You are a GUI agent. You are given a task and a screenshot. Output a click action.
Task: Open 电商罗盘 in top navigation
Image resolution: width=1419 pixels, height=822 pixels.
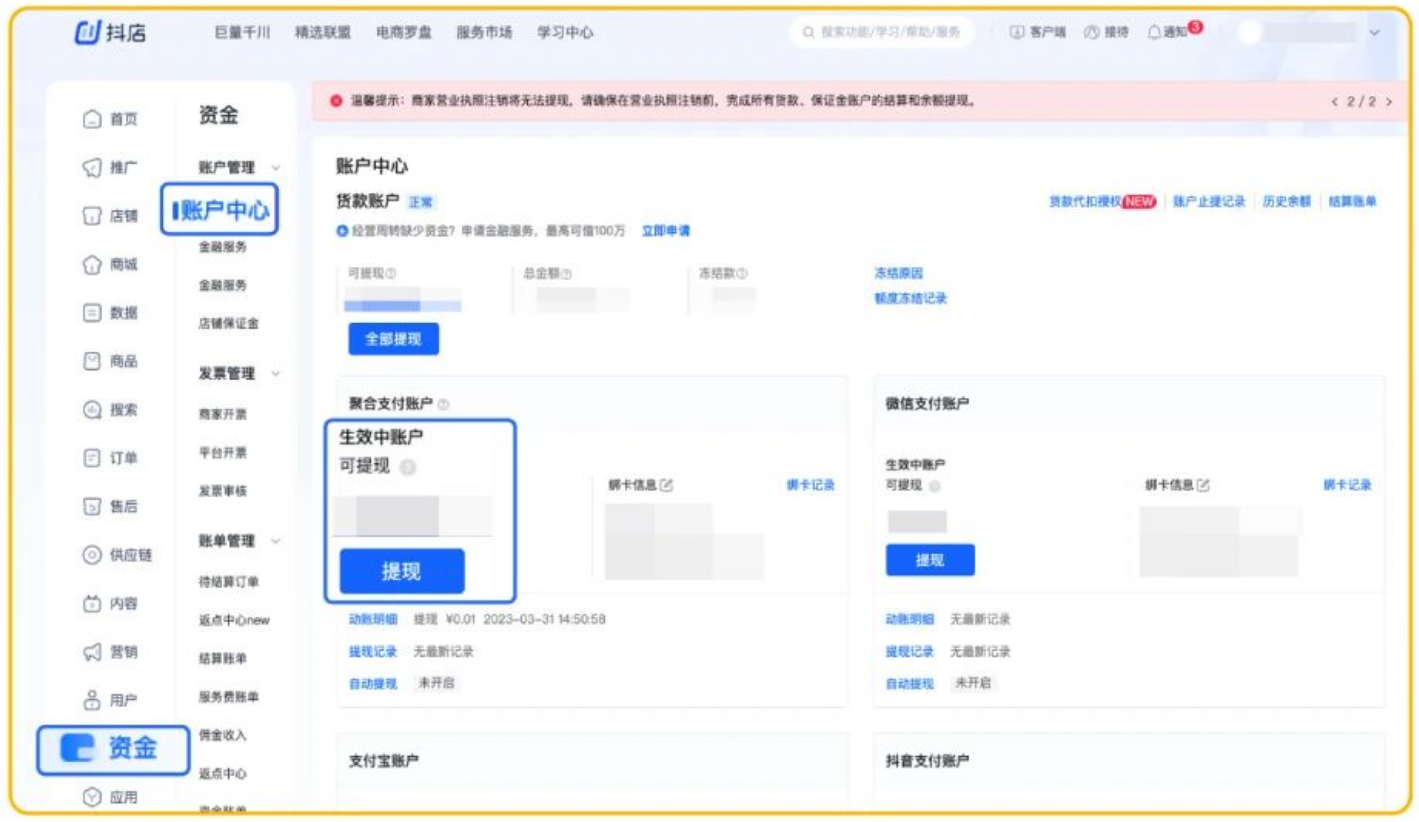point(403,32)
